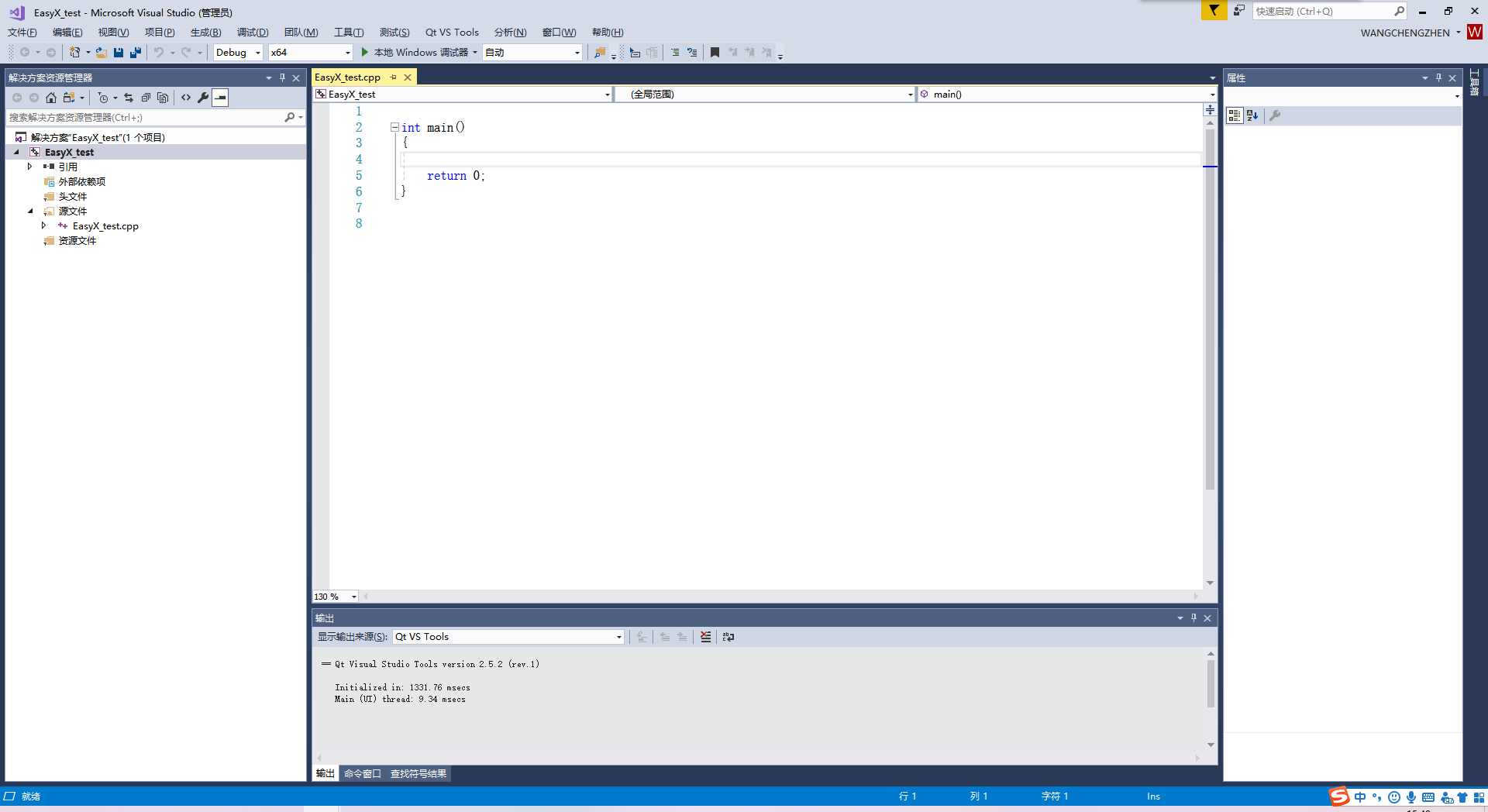Switch to the 查找符号结果 tab

pyautogui.click(x=418, y=773)
